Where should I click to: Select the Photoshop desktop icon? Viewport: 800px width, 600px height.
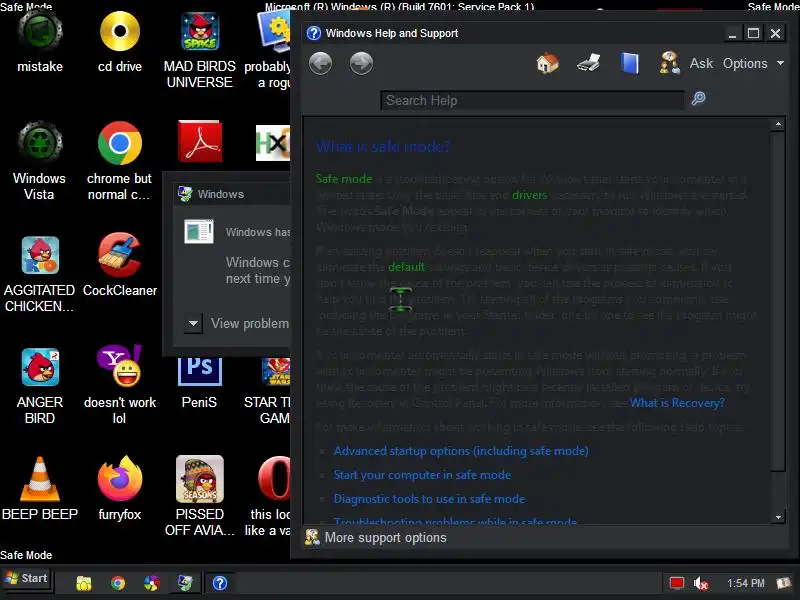tap(199, 383)
